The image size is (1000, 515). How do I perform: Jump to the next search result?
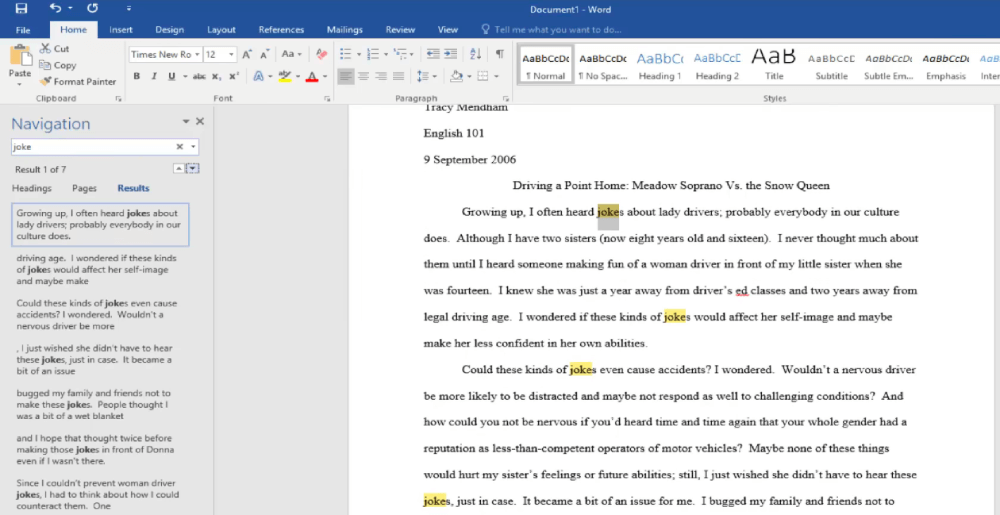tap(193, 169)
